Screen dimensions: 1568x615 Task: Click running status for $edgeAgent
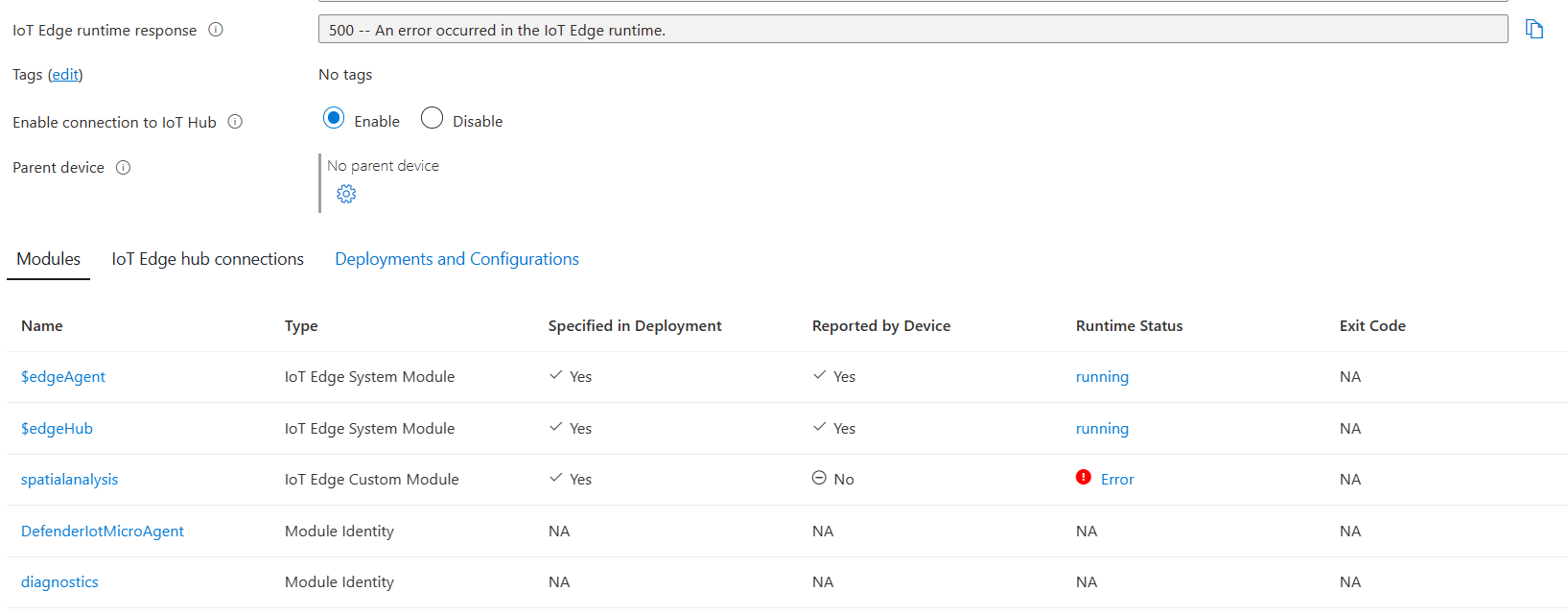pyautogui.click(x=1102, y=377)
